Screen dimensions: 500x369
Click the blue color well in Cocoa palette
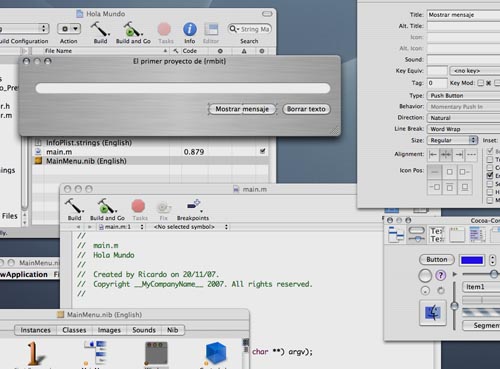click(472, 260)
